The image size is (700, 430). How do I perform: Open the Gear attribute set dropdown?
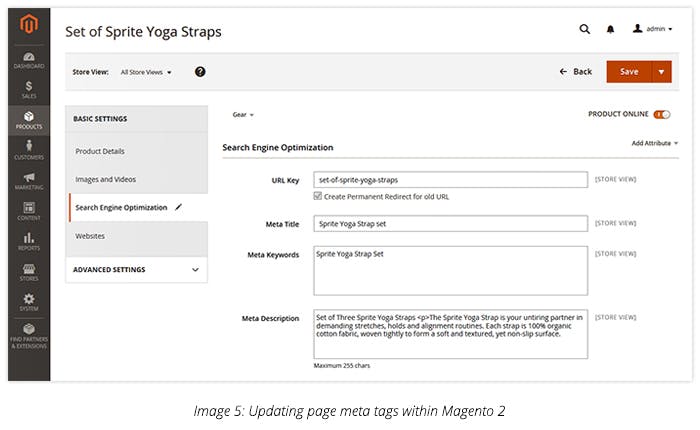coord(243,115)
